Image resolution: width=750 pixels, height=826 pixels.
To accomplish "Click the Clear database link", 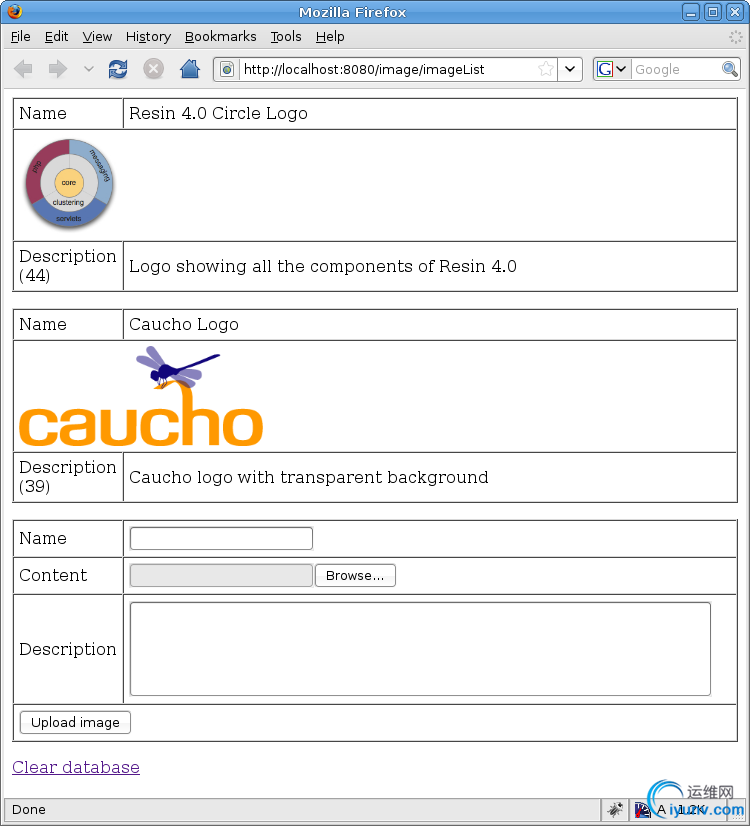I will [76, 767].
